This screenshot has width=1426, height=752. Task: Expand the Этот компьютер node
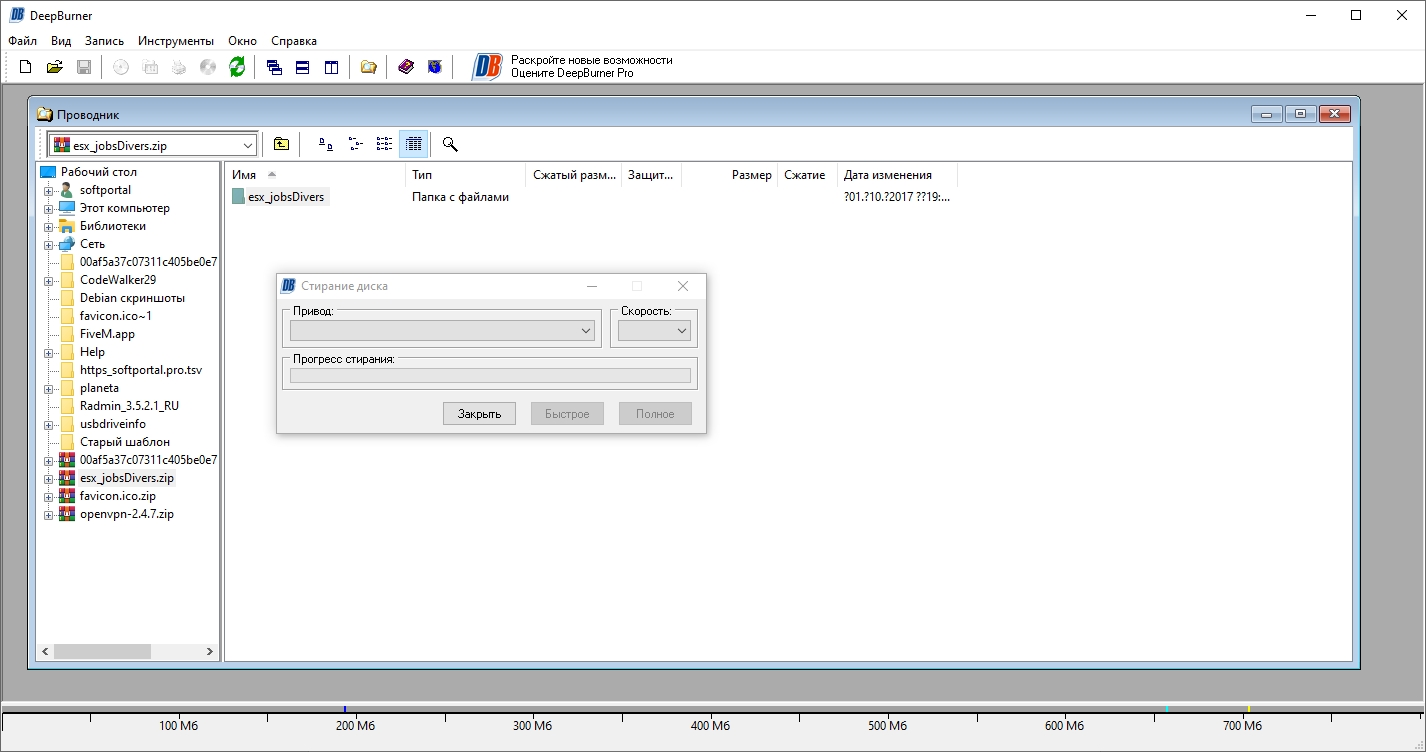[x=47, y=209]
